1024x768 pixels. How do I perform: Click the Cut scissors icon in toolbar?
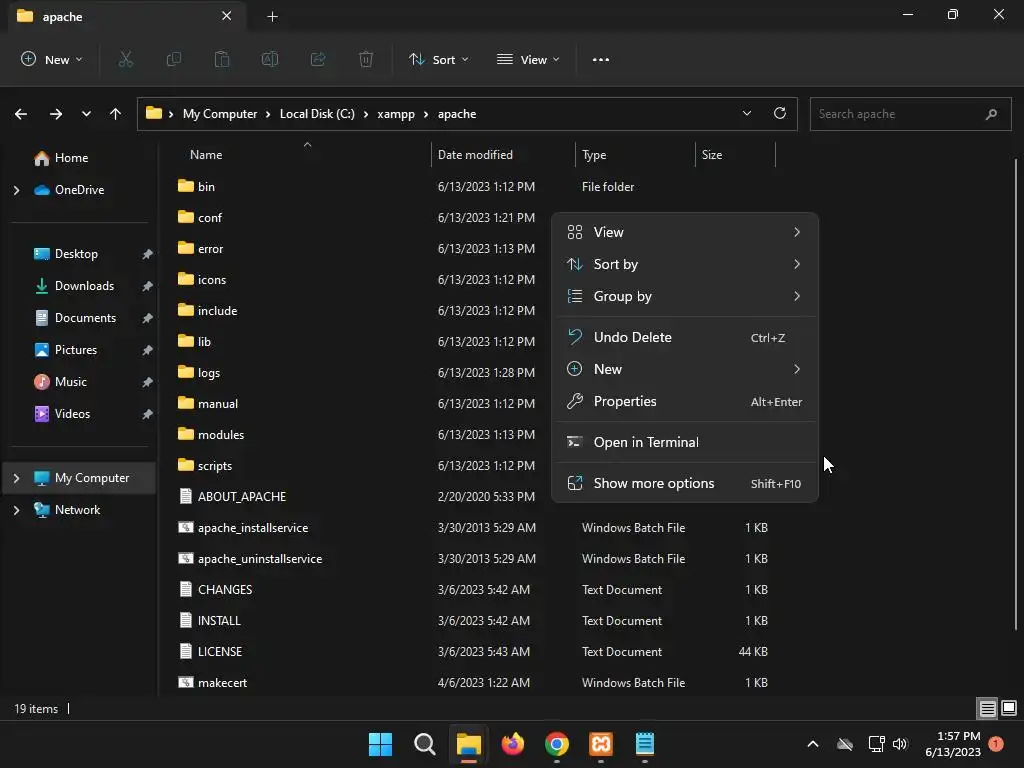click(125, 59)
